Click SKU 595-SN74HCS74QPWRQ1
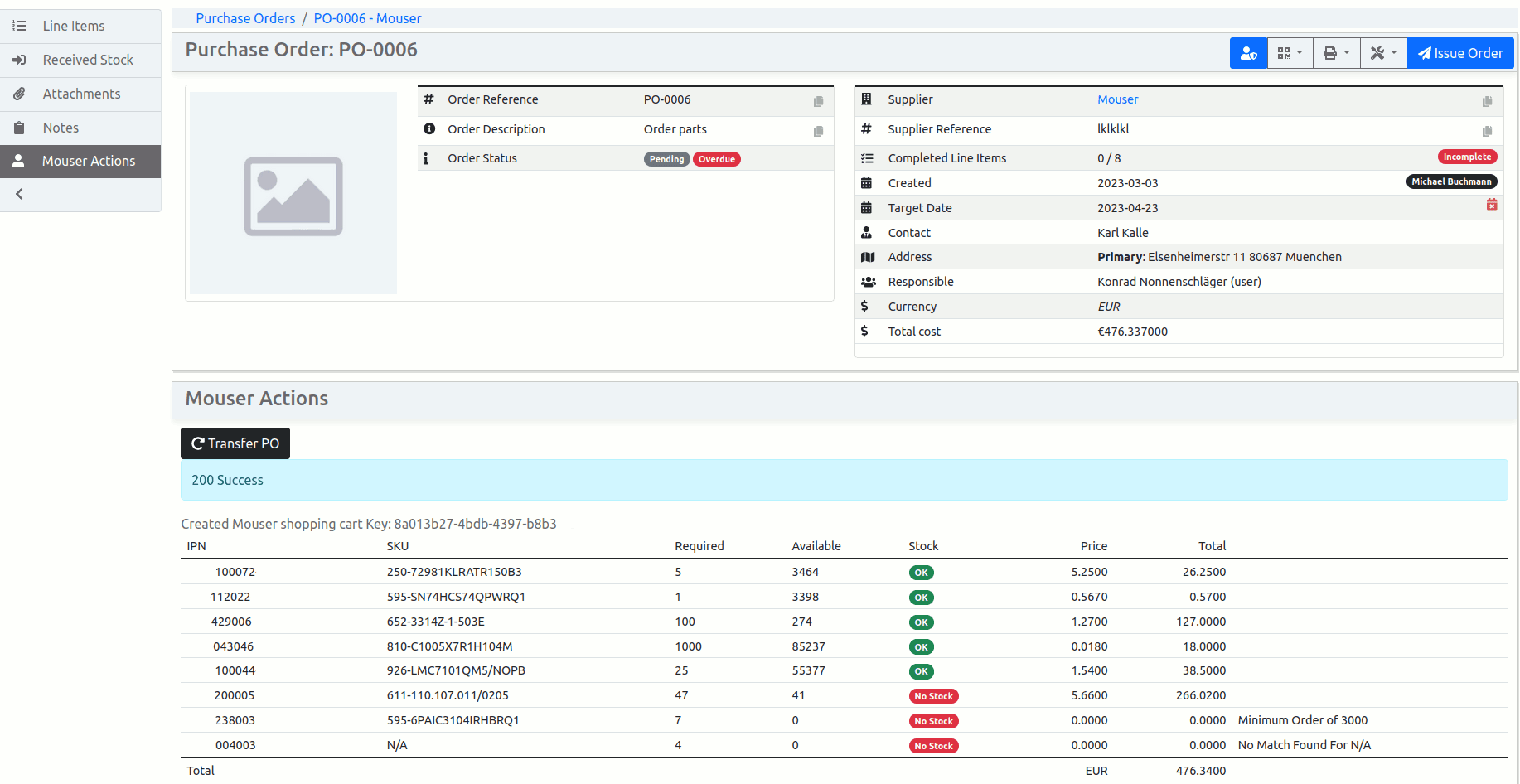 click(456, 597)
